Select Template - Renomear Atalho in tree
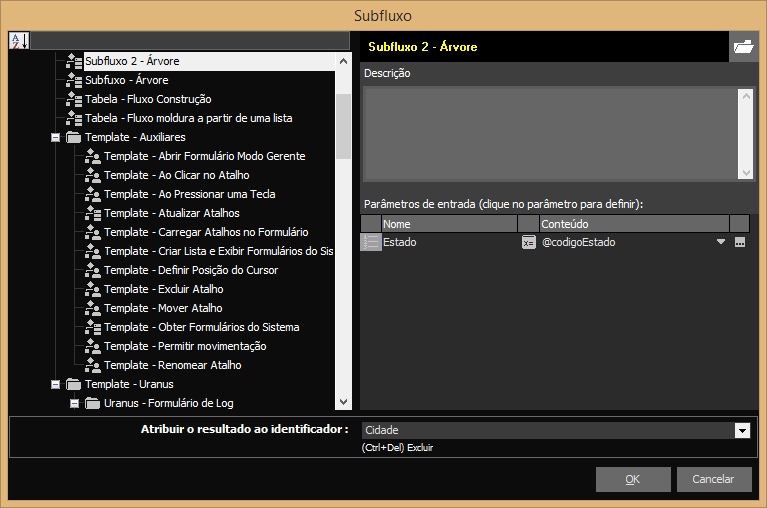Viewport: 767px width, 508px height. tap(172, 365)
